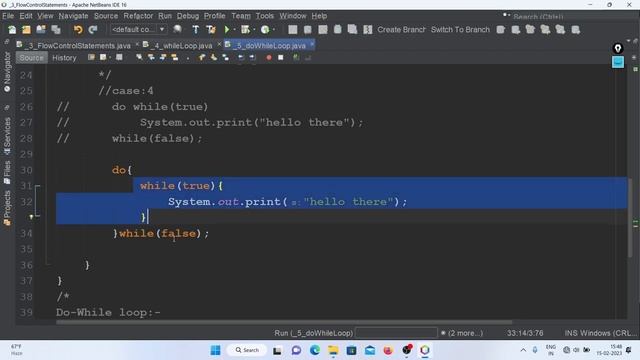Close the _3_FlowControlStatements.java tab
The width and height of the screenshot is (640, 360).
click(x=137, y=44)
